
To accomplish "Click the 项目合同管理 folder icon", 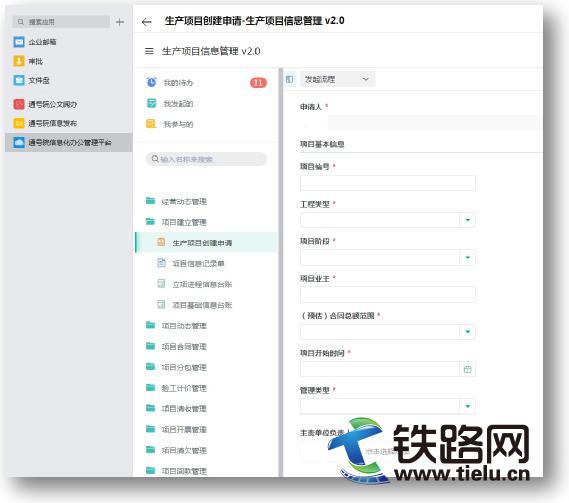I will pos(150,346).
